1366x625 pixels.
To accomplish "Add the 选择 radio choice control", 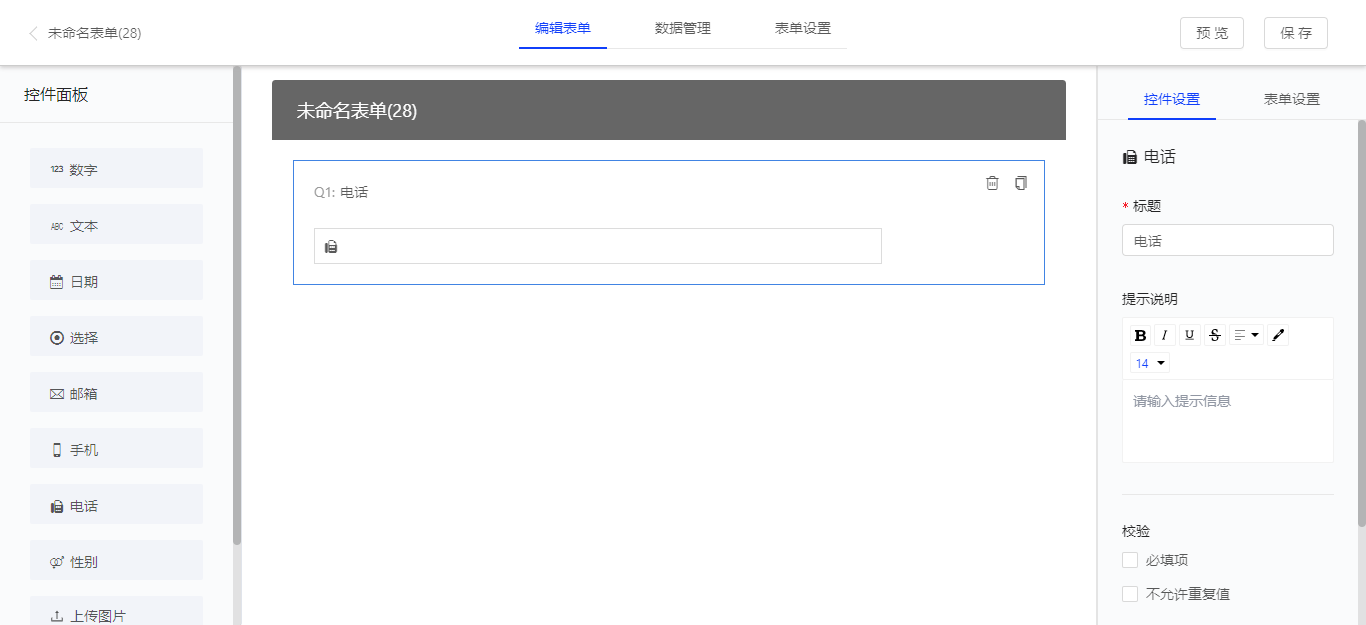I will 116,337.
